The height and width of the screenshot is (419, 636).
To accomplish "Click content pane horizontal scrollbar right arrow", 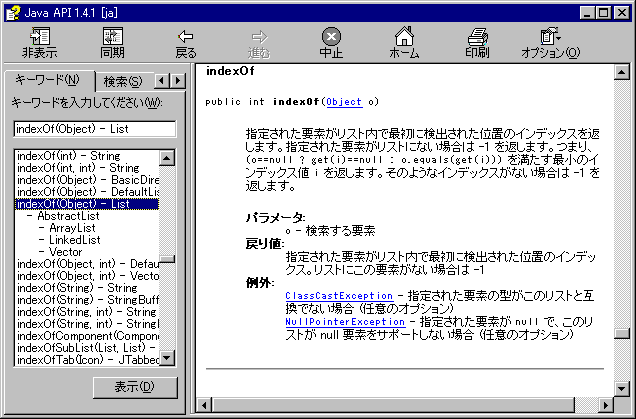I will [606, 405].
